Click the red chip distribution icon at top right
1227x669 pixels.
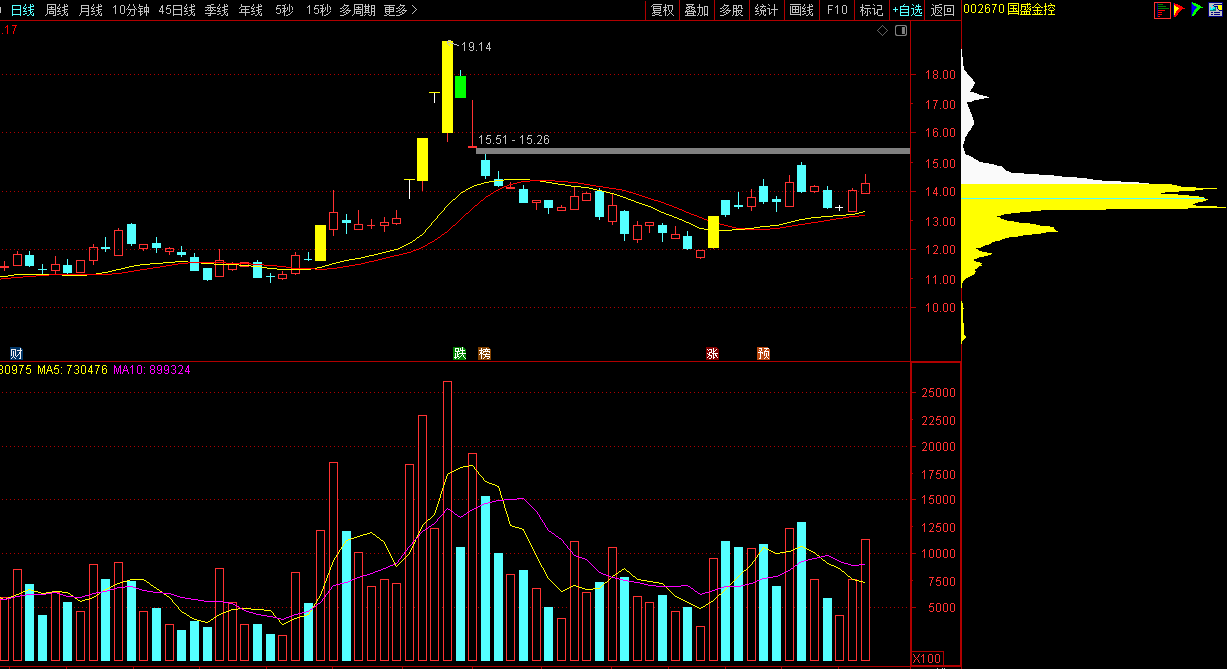[x=1162, y=10]
